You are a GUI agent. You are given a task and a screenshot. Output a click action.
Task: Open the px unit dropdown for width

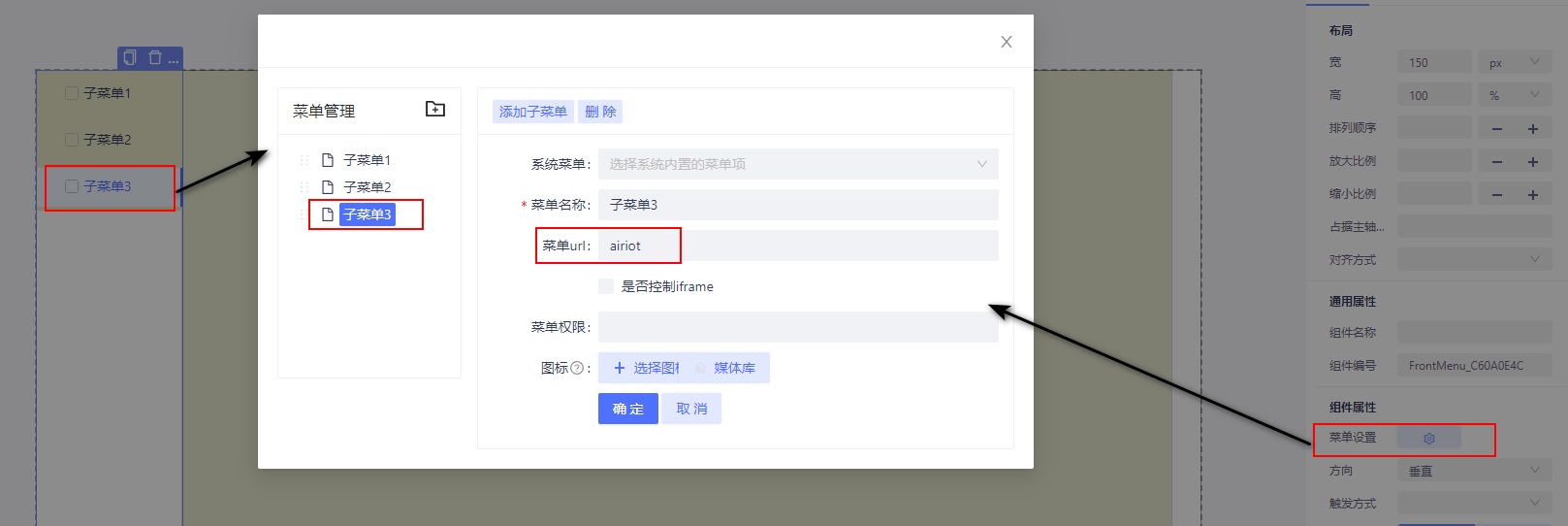pos(1515,62)
